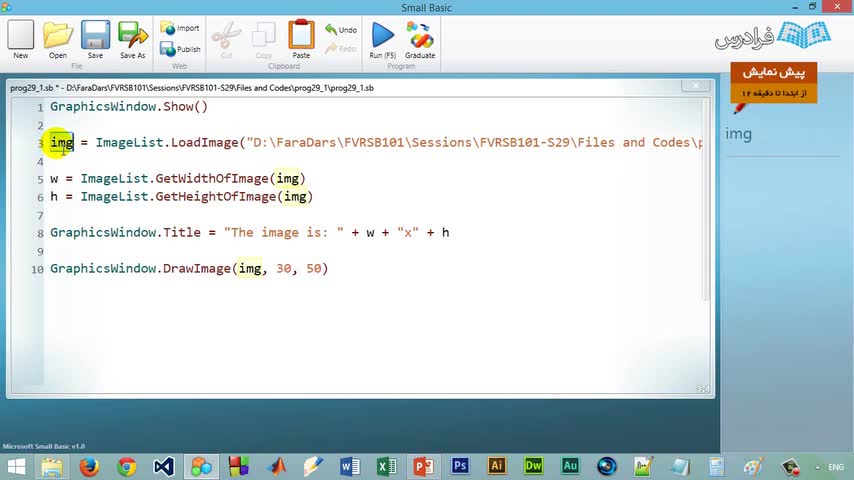This screenshot has height=480, width=854.
Task: Open Photoshop from the taskbar
Action: 460,466
